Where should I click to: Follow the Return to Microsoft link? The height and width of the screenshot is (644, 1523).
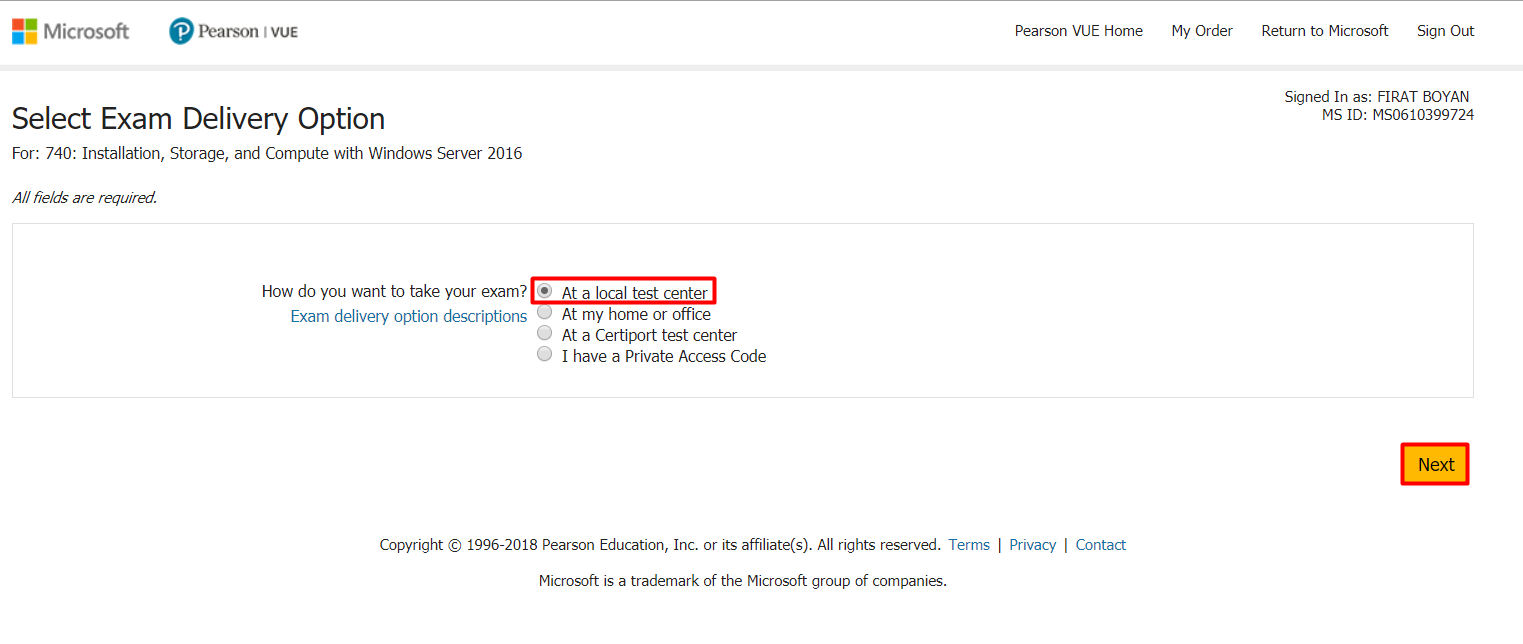pyautogui.click(x=1325, y=31)
